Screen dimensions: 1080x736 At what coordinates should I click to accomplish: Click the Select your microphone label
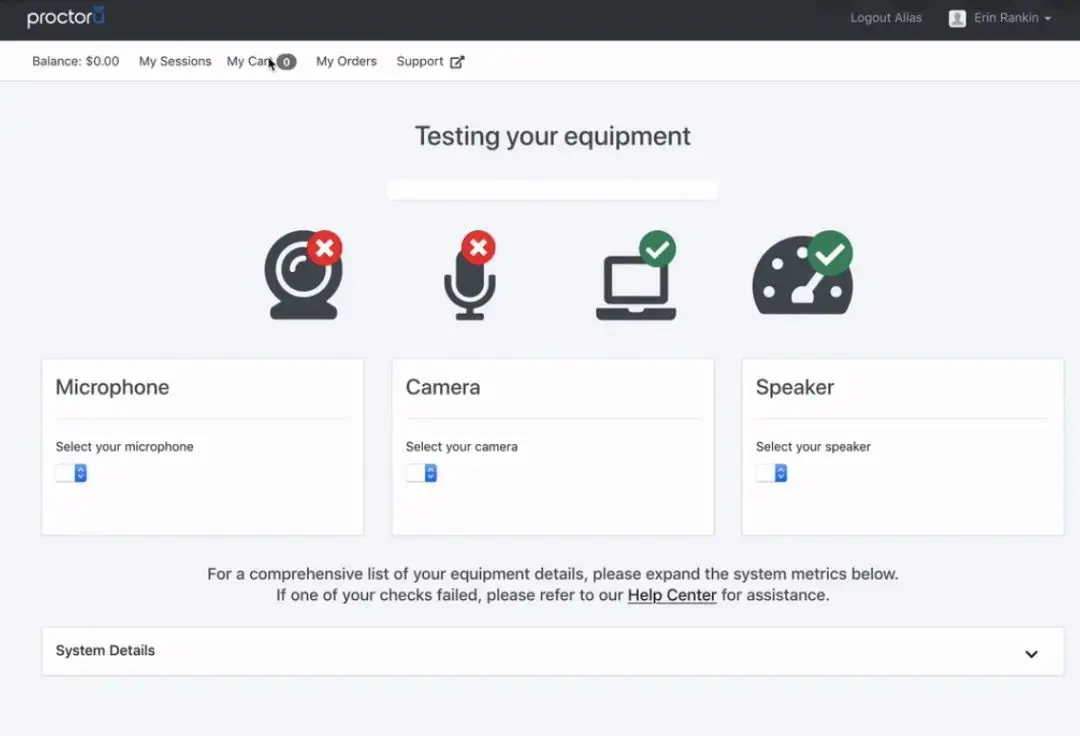tap(125, 447)
